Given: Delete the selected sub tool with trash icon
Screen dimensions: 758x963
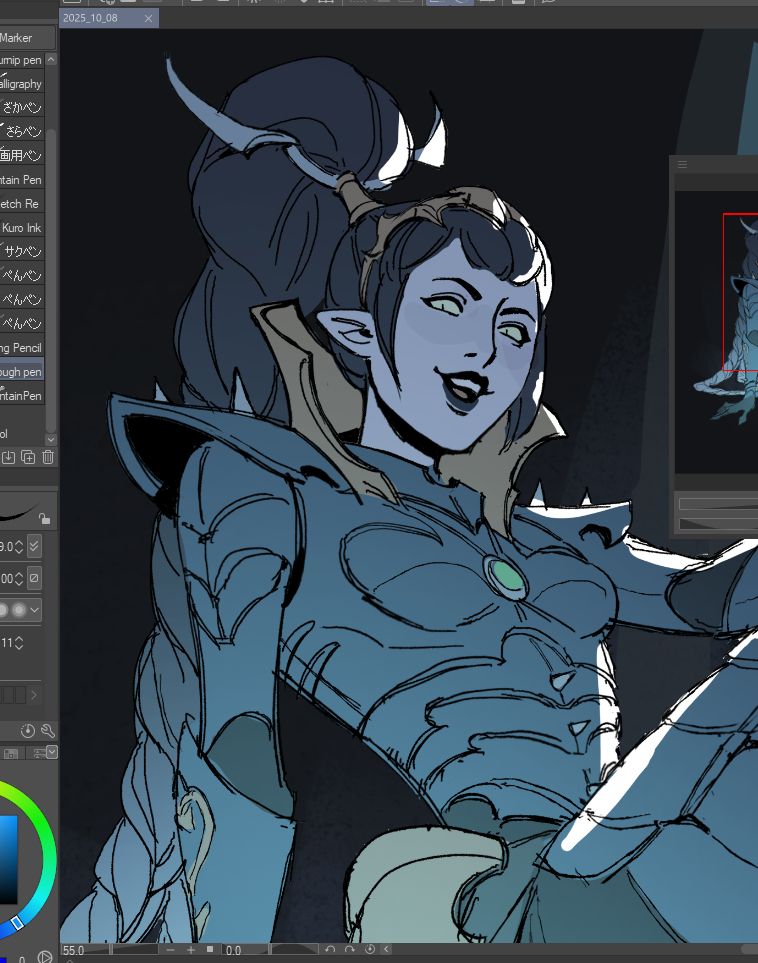Looking at the screenshot, I should click(48, 457).
